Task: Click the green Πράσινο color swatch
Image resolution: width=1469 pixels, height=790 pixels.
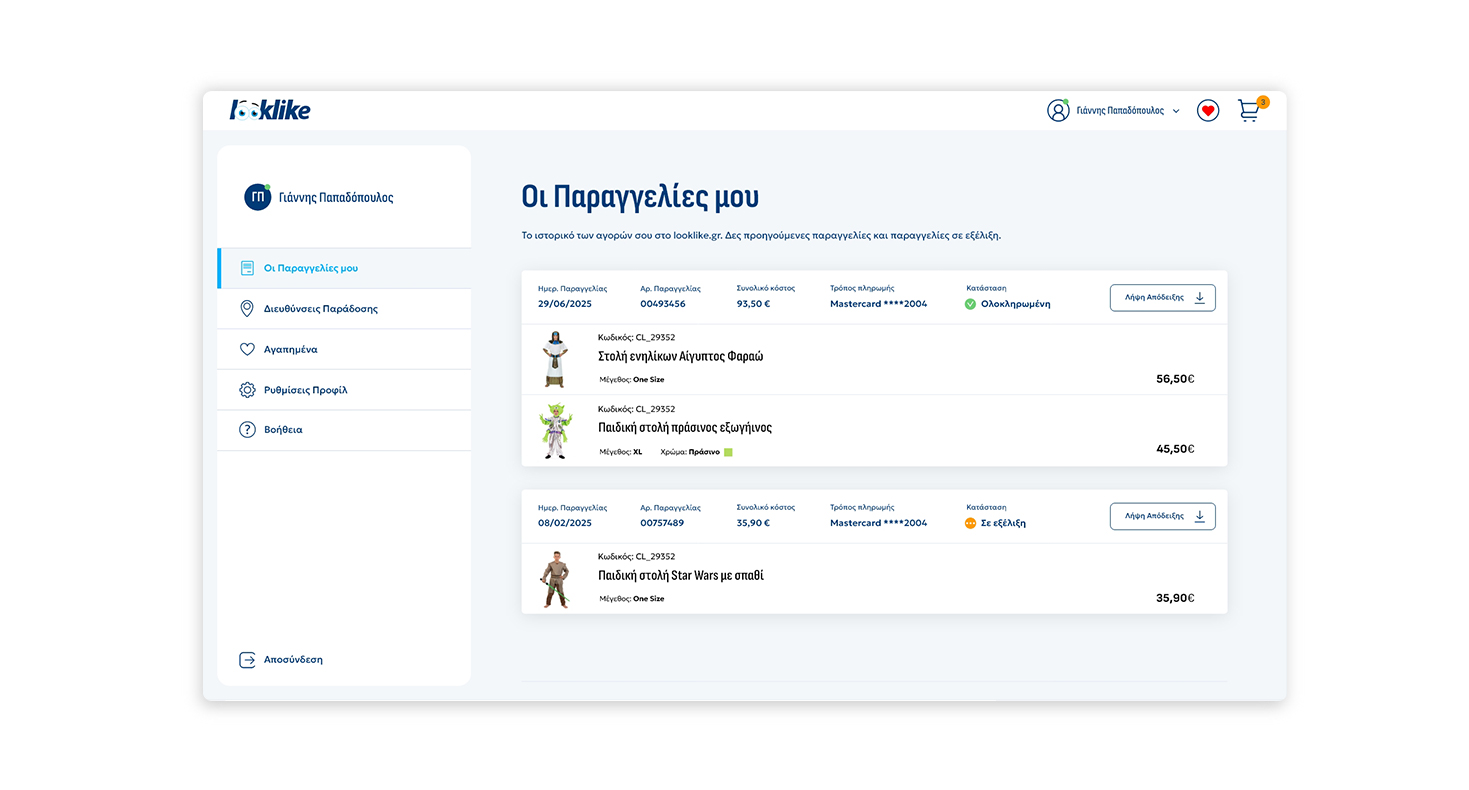Action: [728, 452]
